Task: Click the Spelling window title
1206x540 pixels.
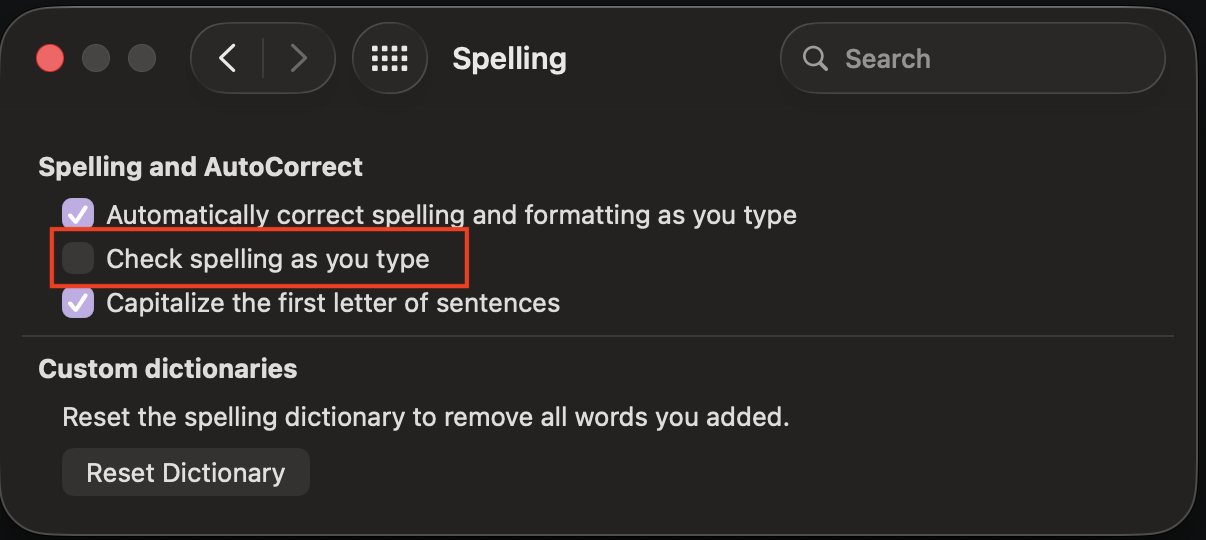Action: click(x=509, y=59)
